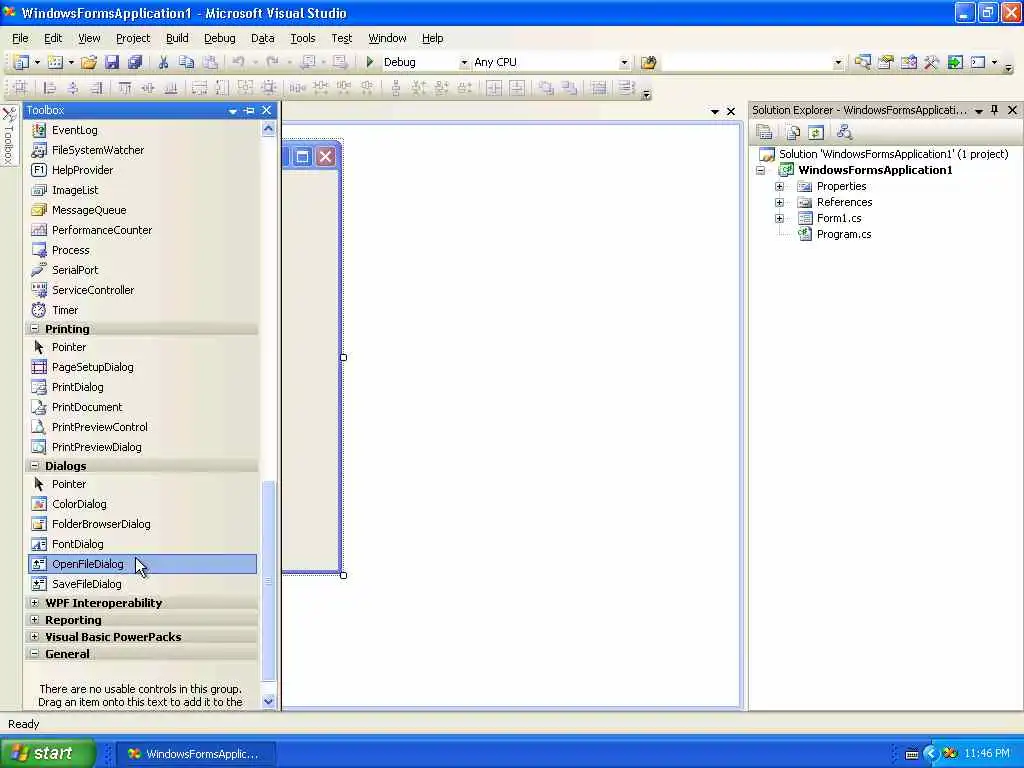Start debugging with the green play icon

tap(370, 62)
